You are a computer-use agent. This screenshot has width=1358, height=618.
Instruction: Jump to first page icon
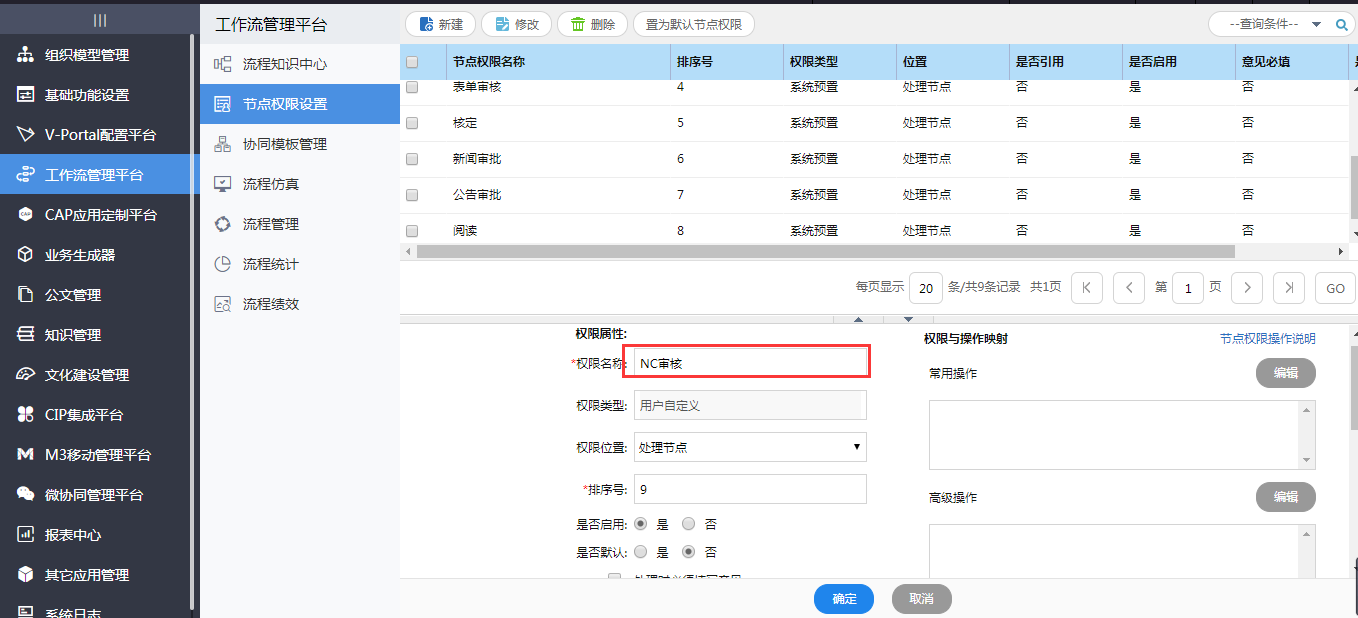(x=1086, y=288)
